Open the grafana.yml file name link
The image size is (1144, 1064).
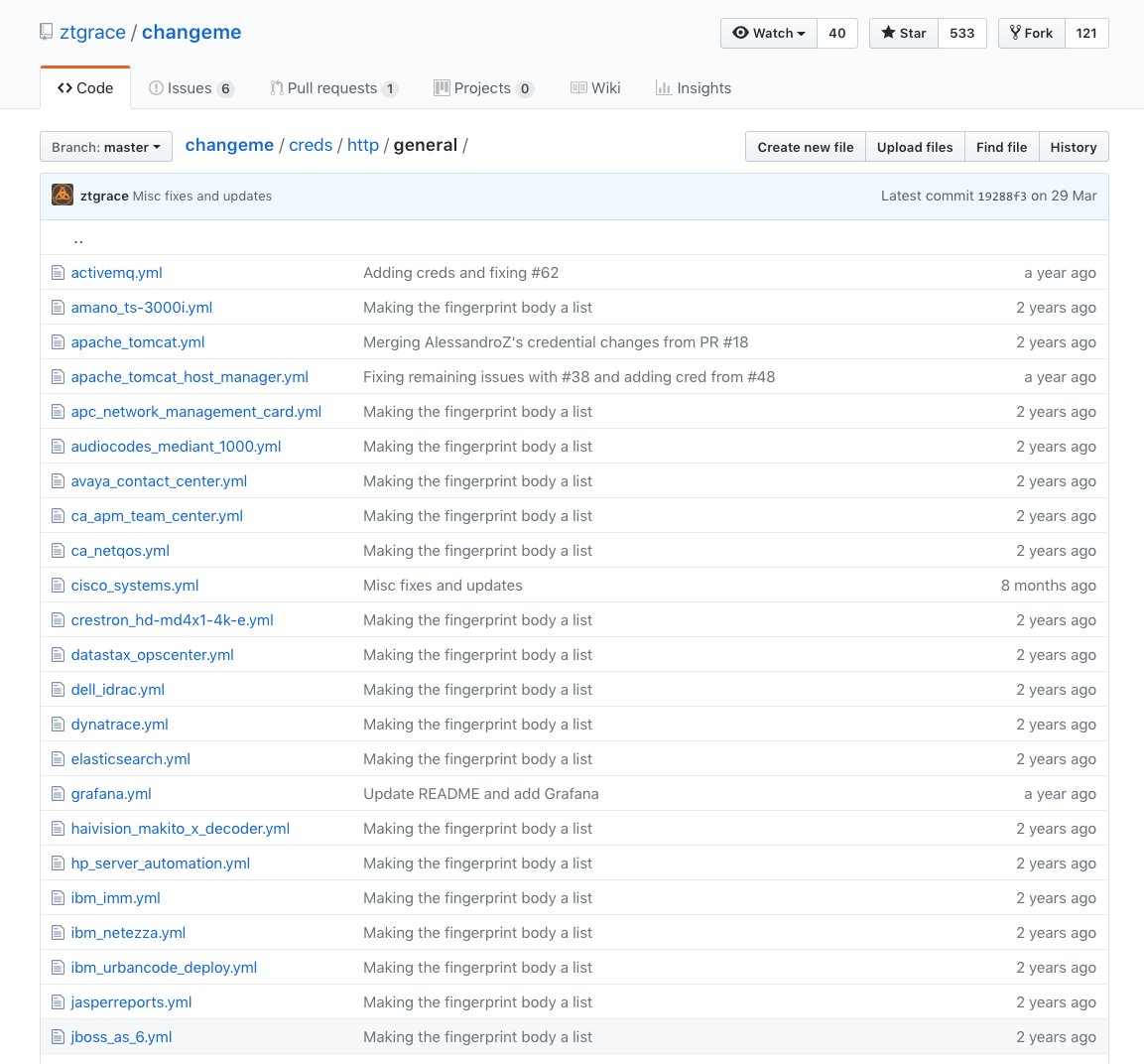click(x=111, y=794)
